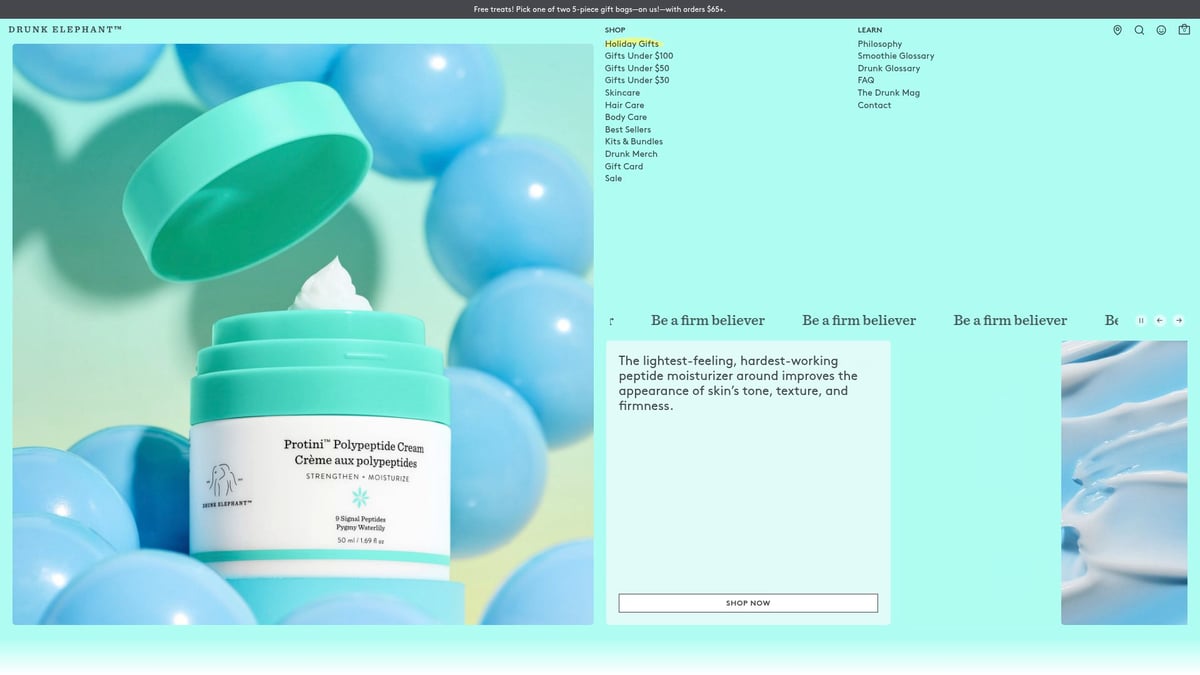Viewport: 1200px width, 675px height.
Task: Navigate to Kits & Bundles
Action: click(633, 141)
